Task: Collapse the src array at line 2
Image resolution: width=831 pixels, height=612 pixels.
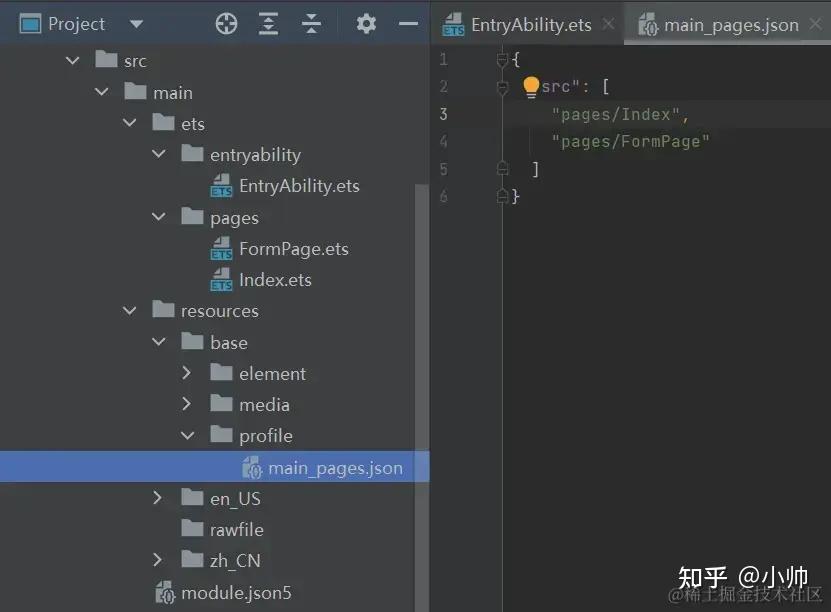Action: point(500,86)
